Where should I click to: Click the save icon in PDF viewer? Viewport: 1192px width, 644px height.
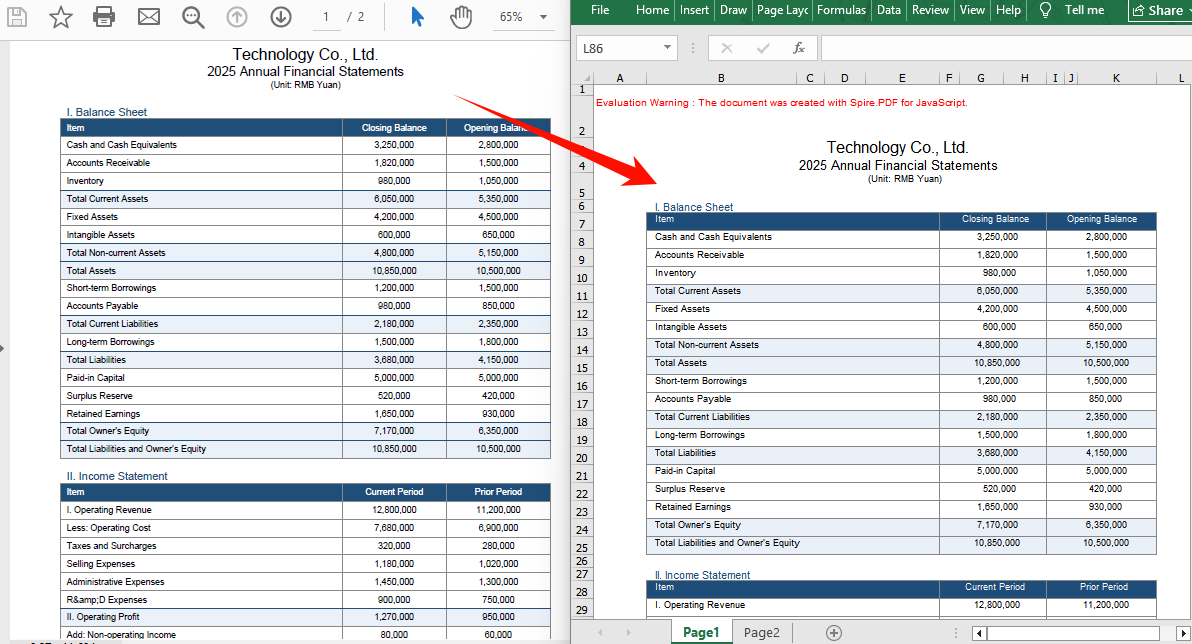[17, 17]
